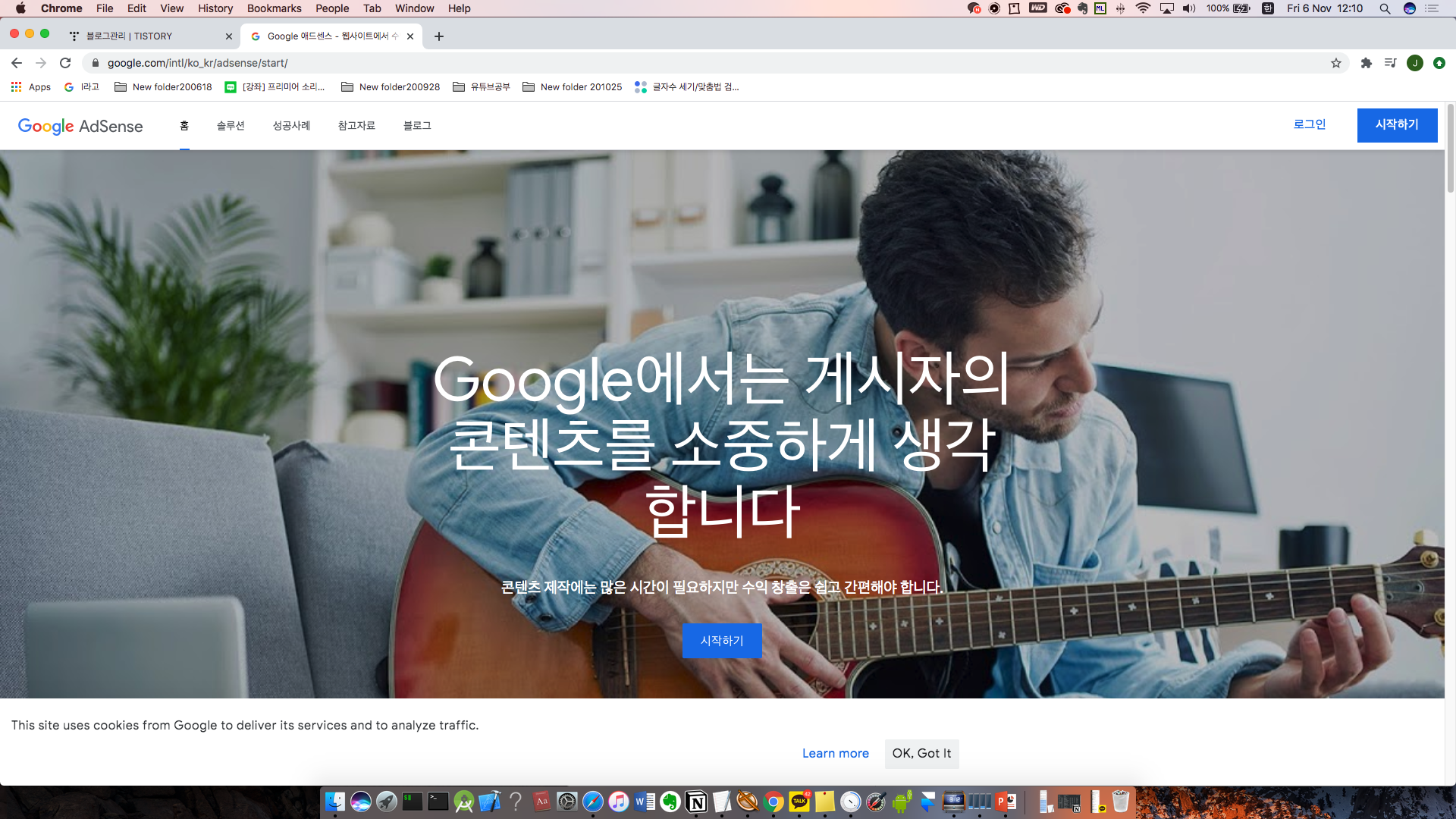Image resolution: width=1456 pixels, height=819 pixels.
Task: Click the Learn more cookie link
Action: tap(836, 753)
